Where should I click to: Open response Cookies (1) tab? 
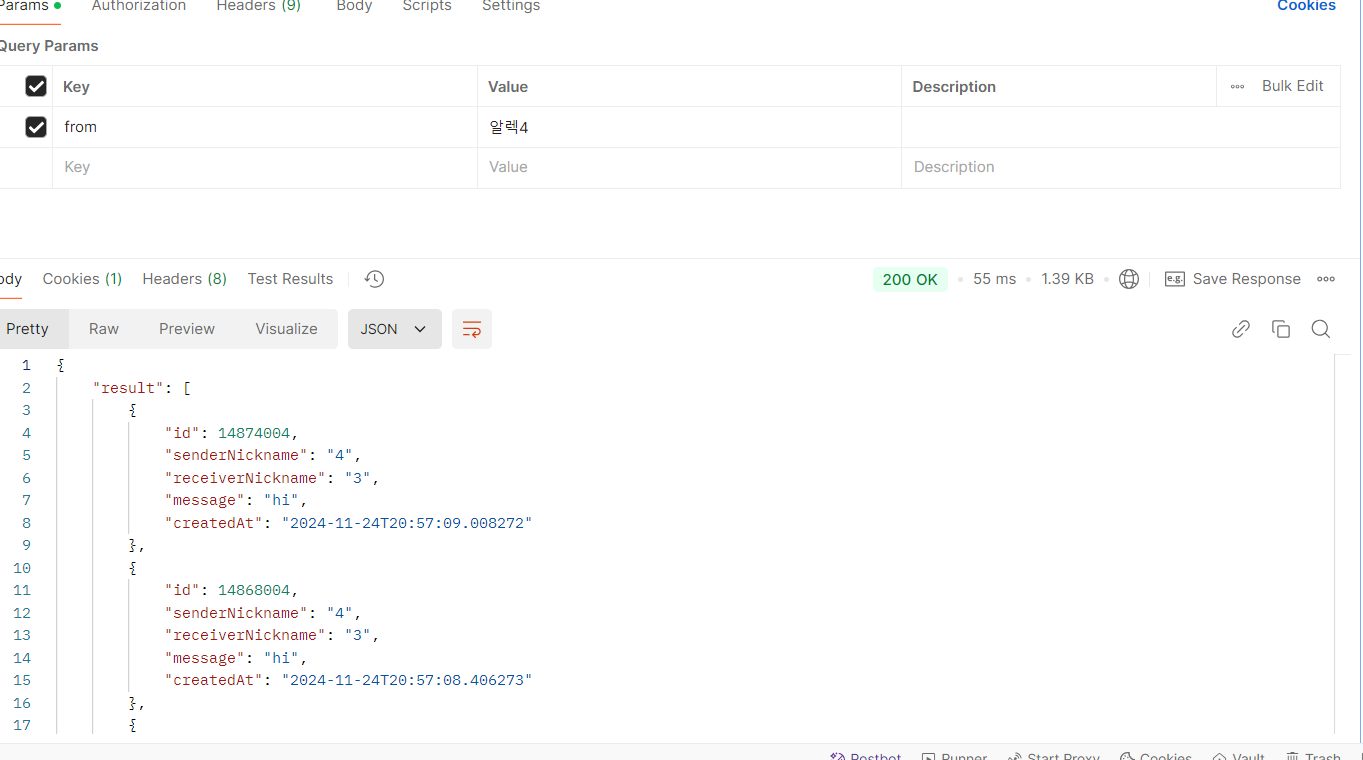(82, 279)
